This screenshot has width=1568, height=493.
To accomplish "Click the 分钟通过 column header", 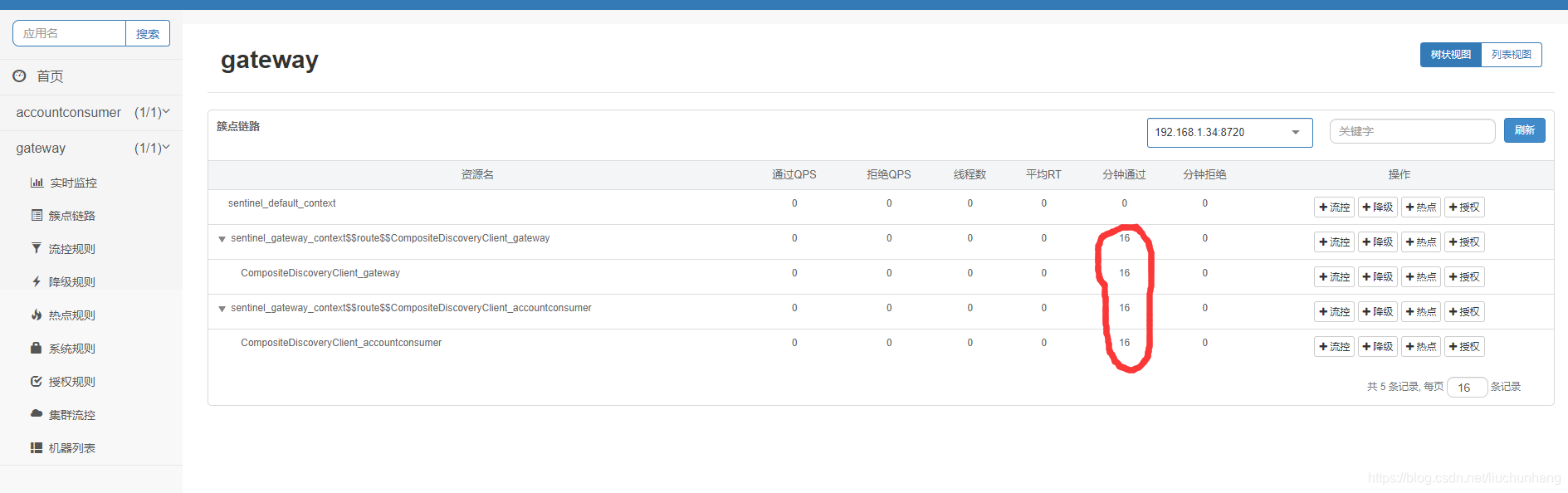I will [x=1124, y=174].
